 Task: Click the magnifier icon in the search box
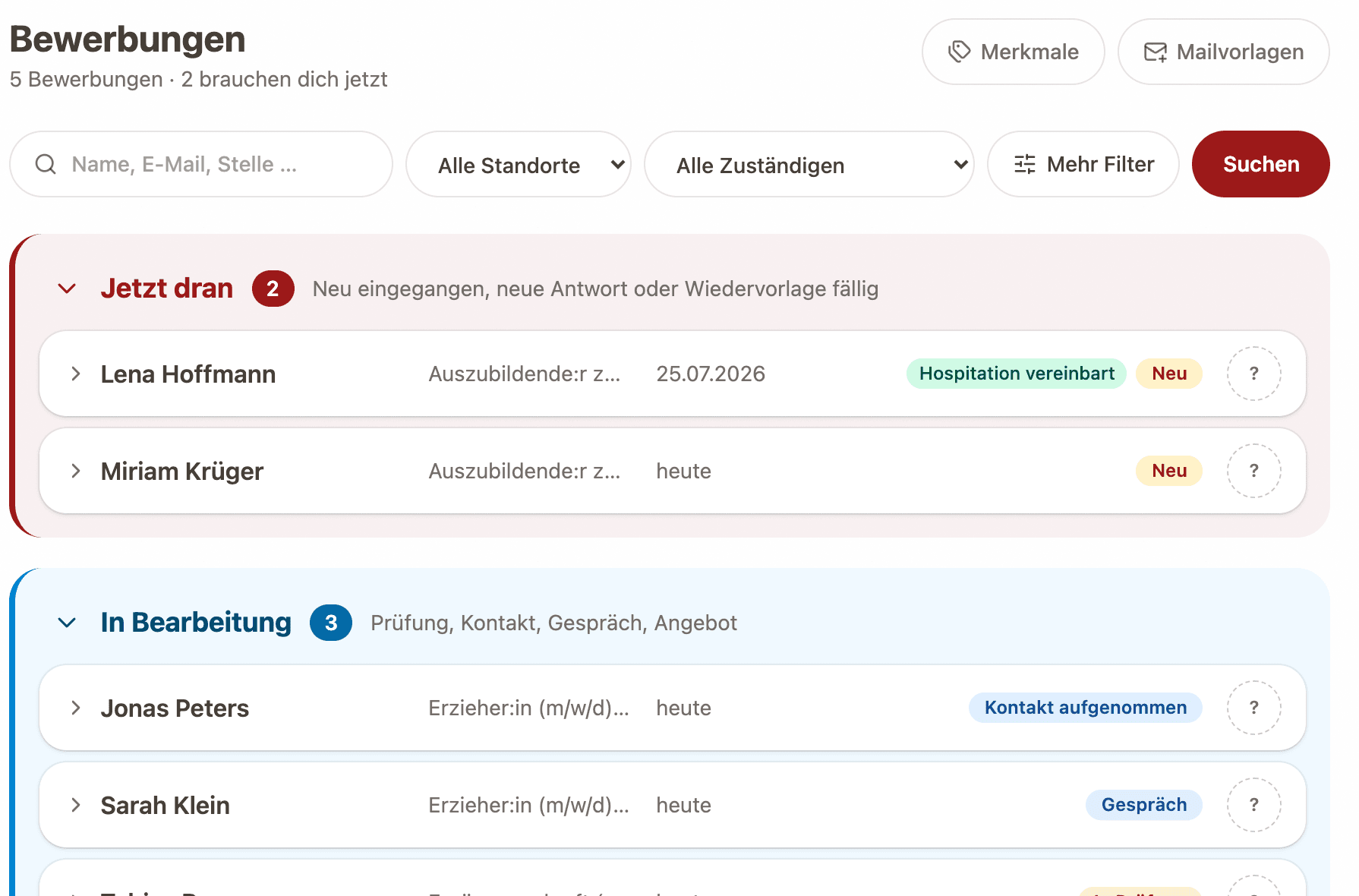click(x=46, y=164)
